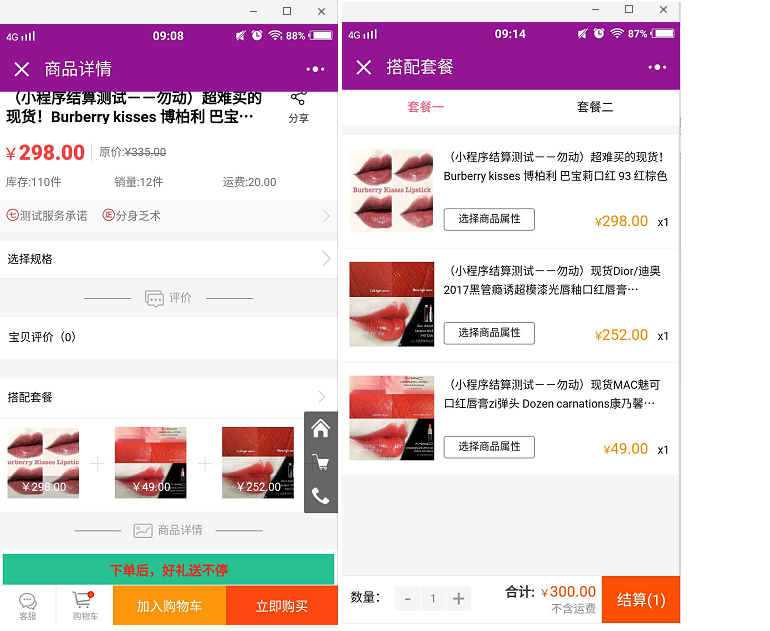Click 原价:¥335.00 original price text
This screenshot has width=770, height=631.
133,152
